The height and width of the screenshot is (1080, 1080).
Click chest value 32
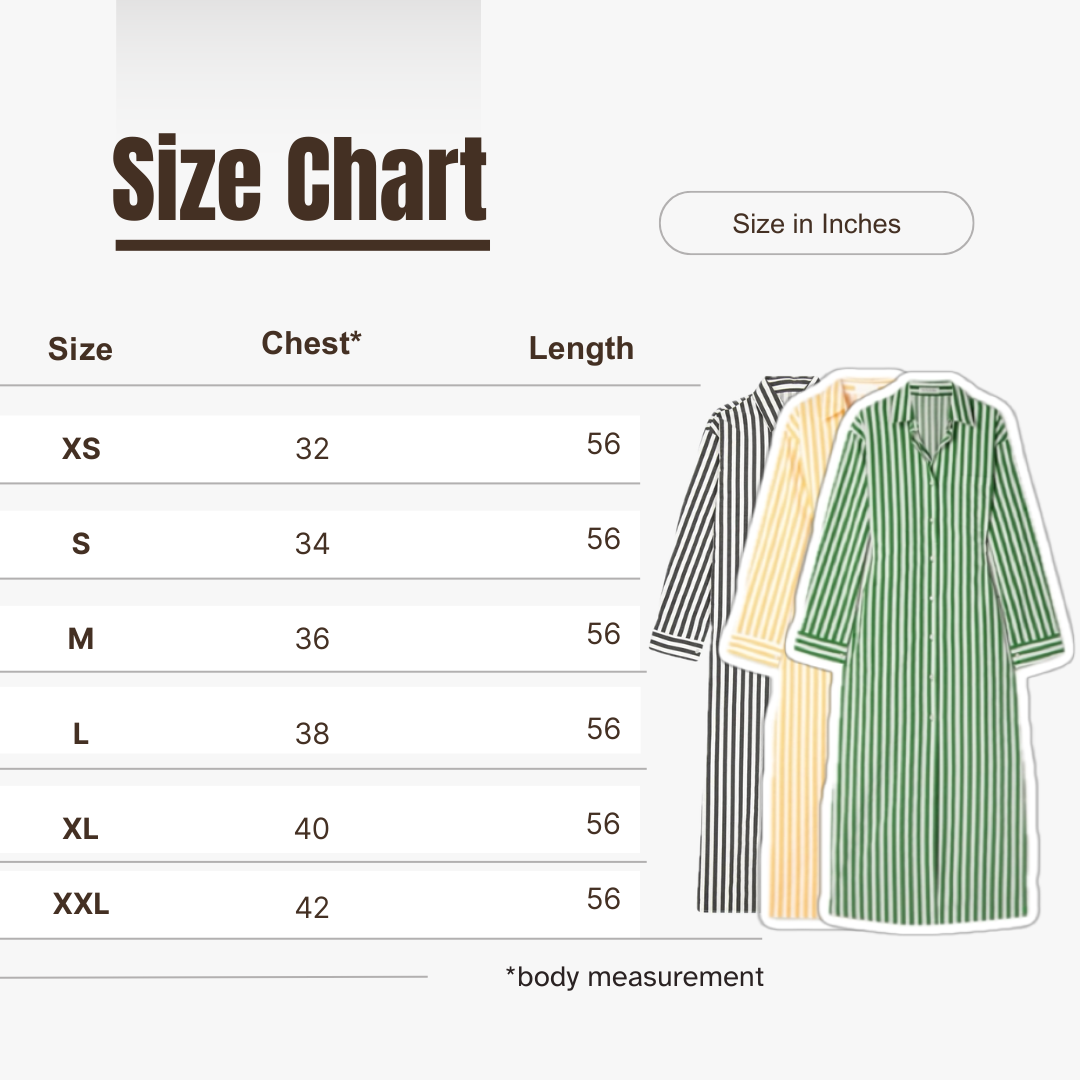coord(312,449)
